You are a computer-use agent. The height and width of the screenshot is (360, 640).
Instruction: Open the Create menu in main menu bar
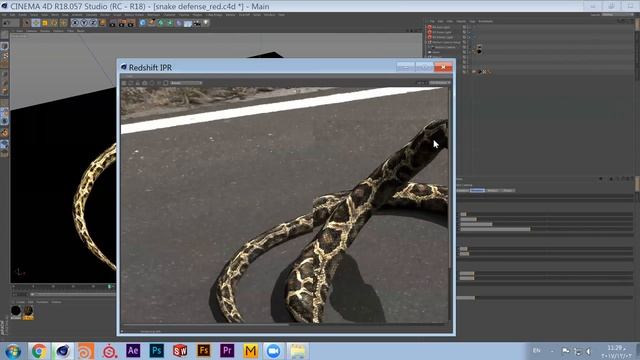[23, 15]
